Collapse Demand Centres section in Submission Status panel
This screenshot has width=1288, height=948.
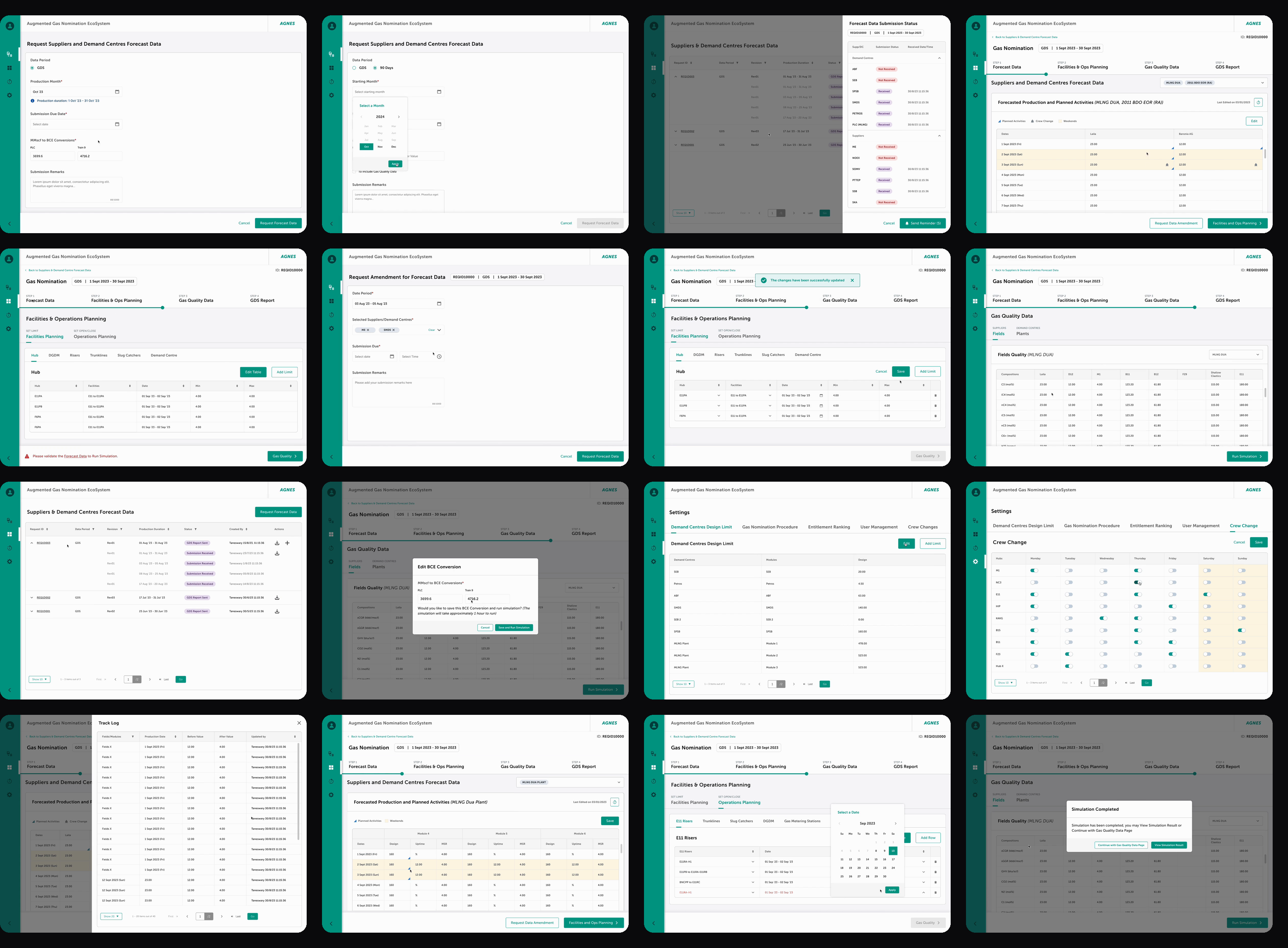(x=939, y=58)
